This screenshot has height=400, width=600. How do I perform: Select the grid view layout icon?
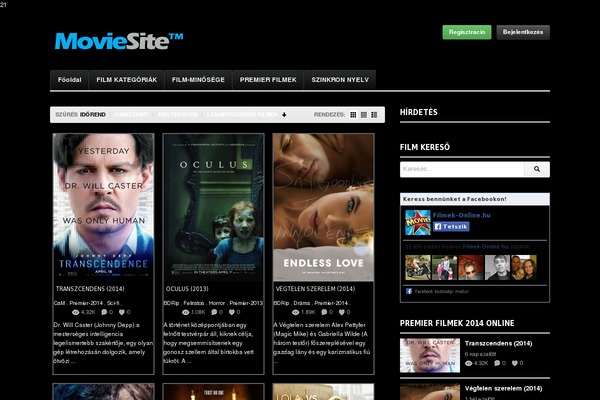pos(353,115)
